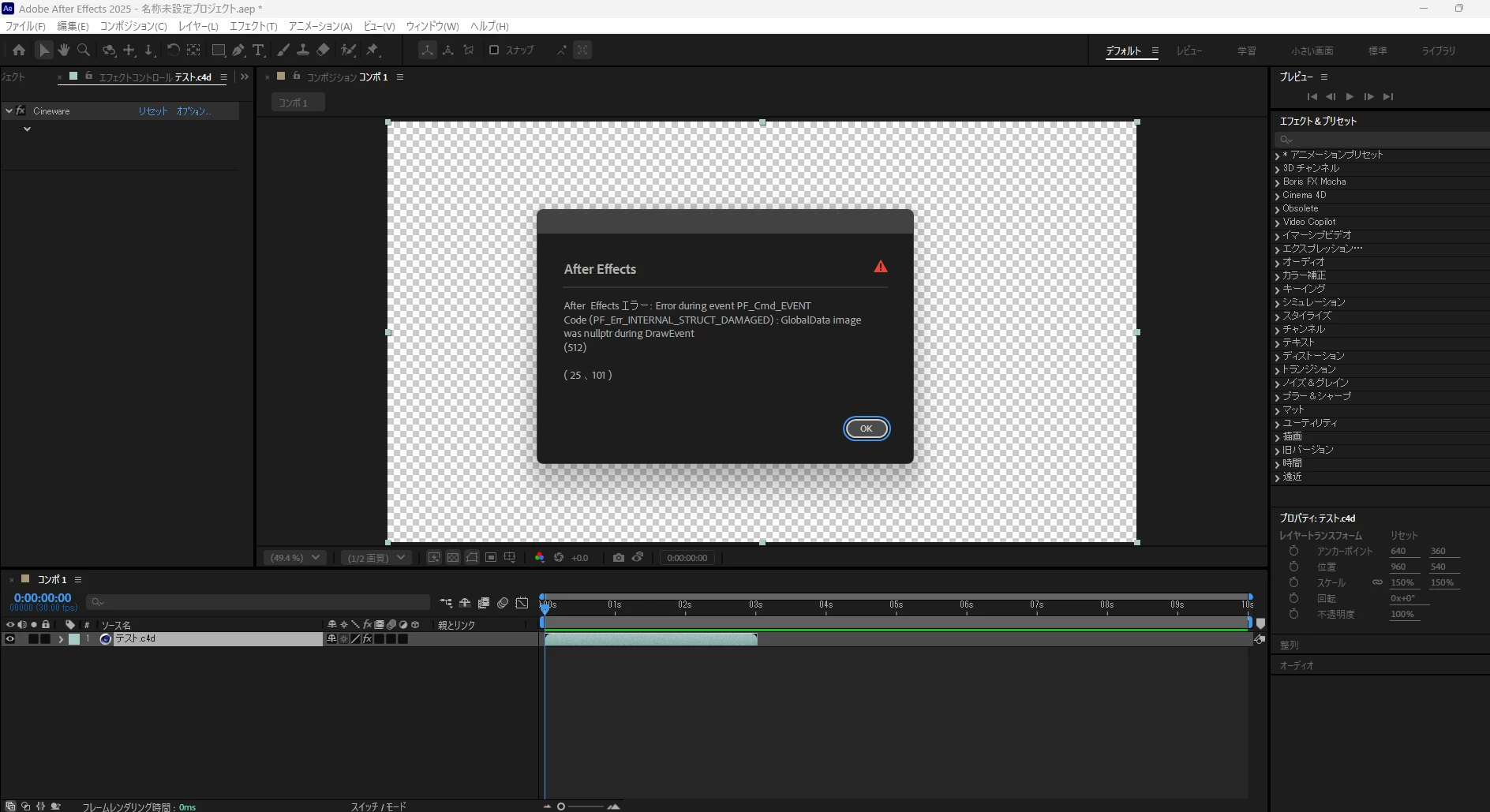This screenshot has height=812, width=1490.
Task: Click the timeline layer search field
Action: pos(258,602)
